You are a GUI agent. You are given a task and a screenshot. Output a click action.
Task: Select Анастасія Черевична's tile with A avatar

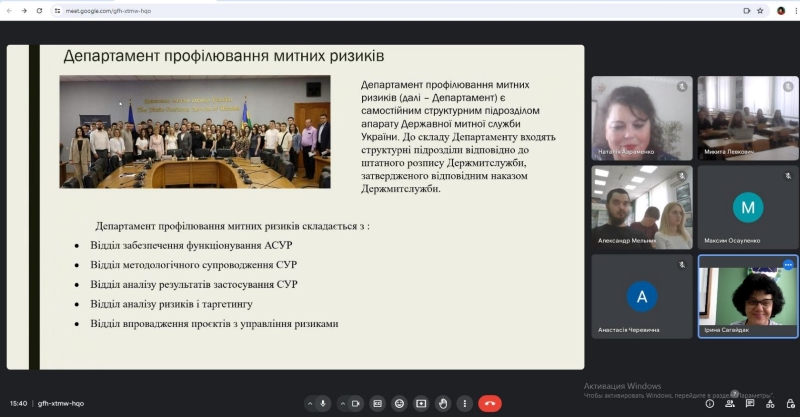point(642,296)
